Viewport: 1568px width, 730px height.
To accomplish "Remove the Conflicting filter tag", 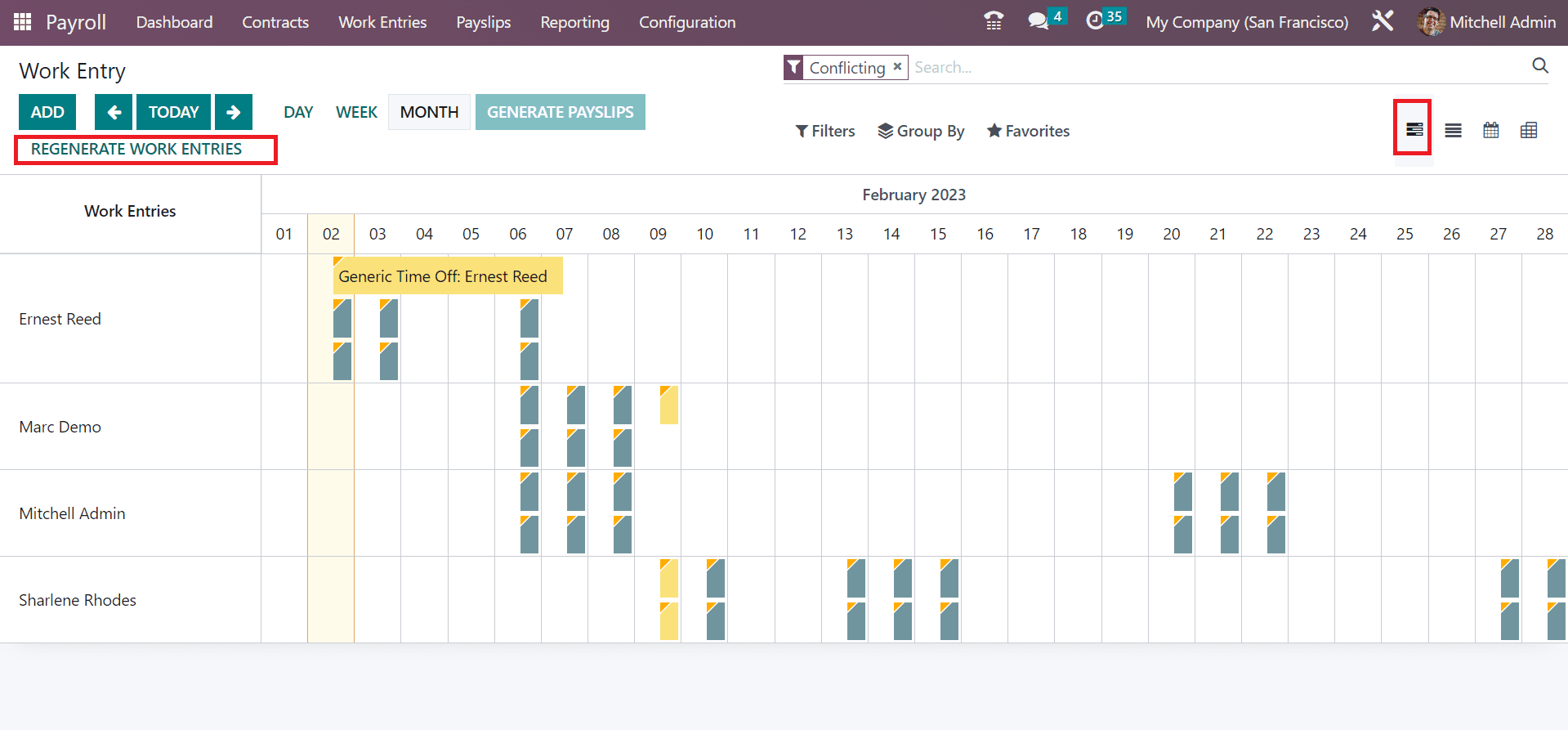I will [897, 67].
